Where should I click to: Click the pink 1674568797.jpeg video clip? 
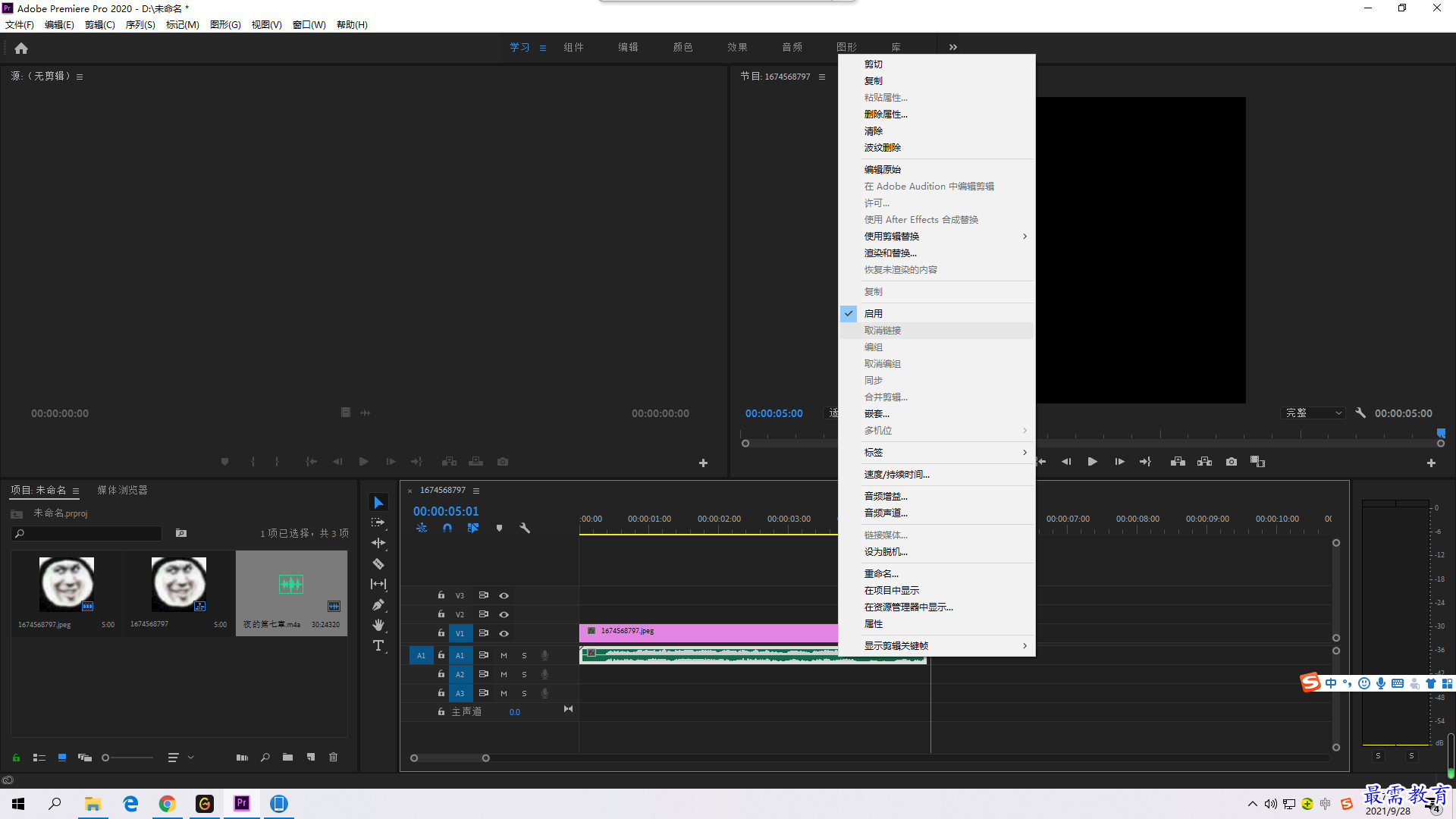708,632
